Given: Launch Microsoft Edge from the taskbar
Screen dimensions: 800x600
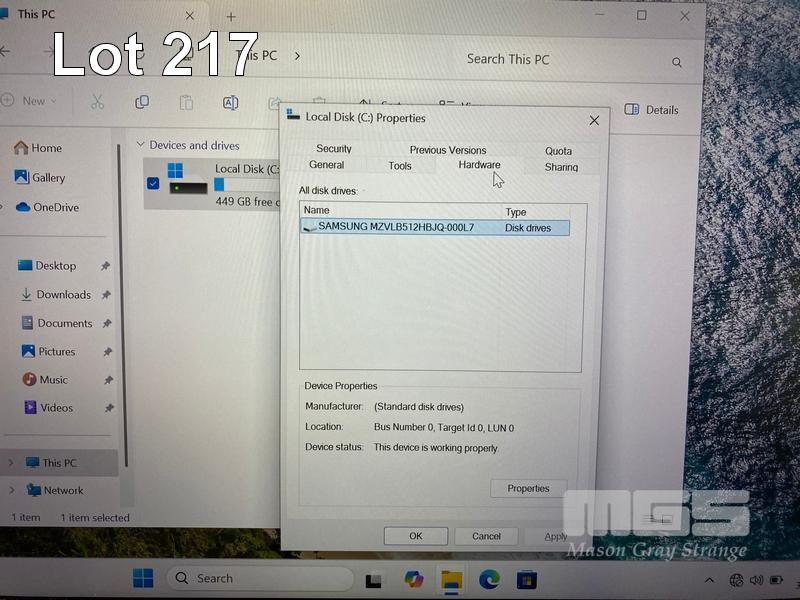Looking at the screenshot, I should [x=489, y=580].
